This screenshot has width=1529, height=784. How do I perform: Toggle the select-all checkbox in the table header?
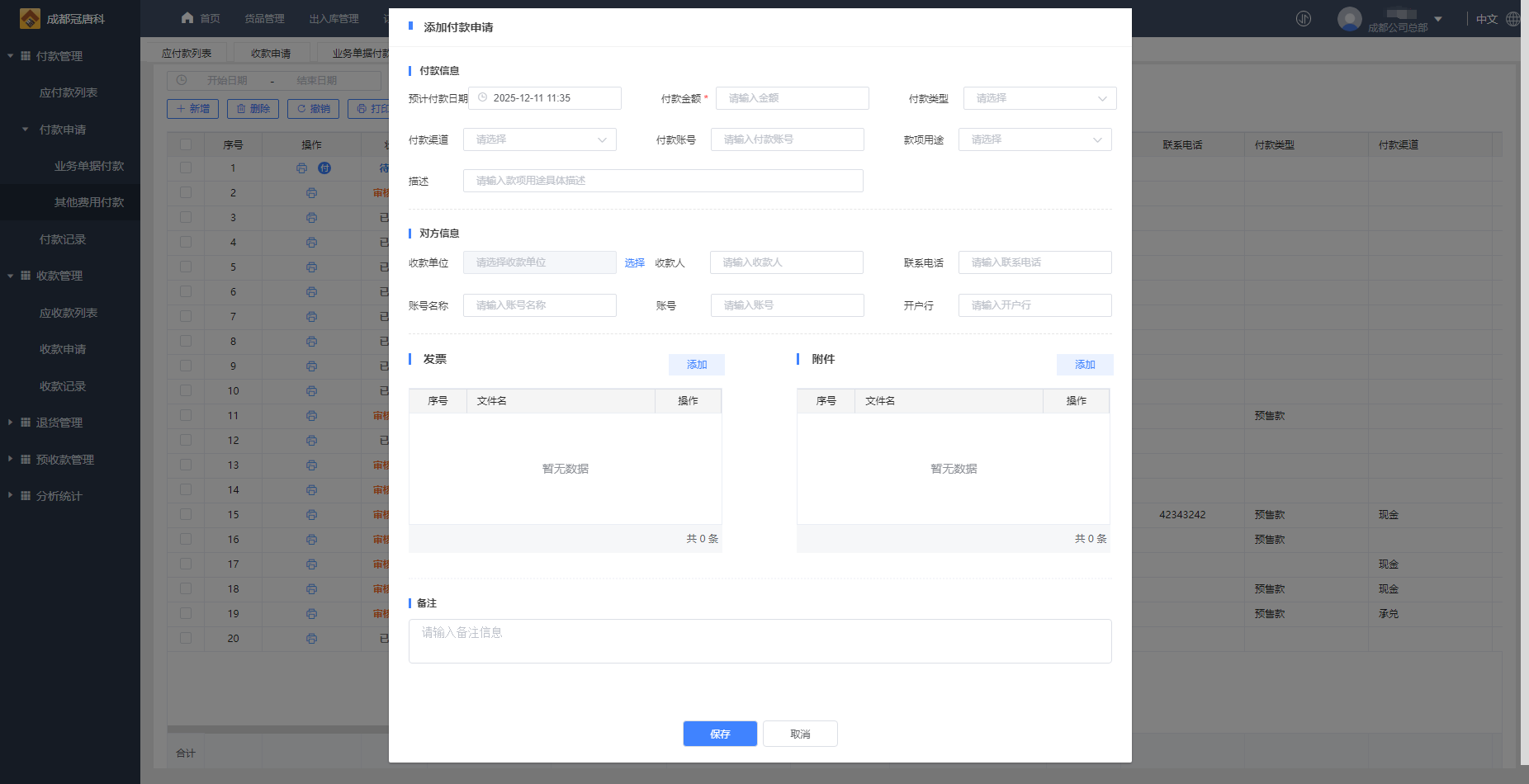[186, 144]
